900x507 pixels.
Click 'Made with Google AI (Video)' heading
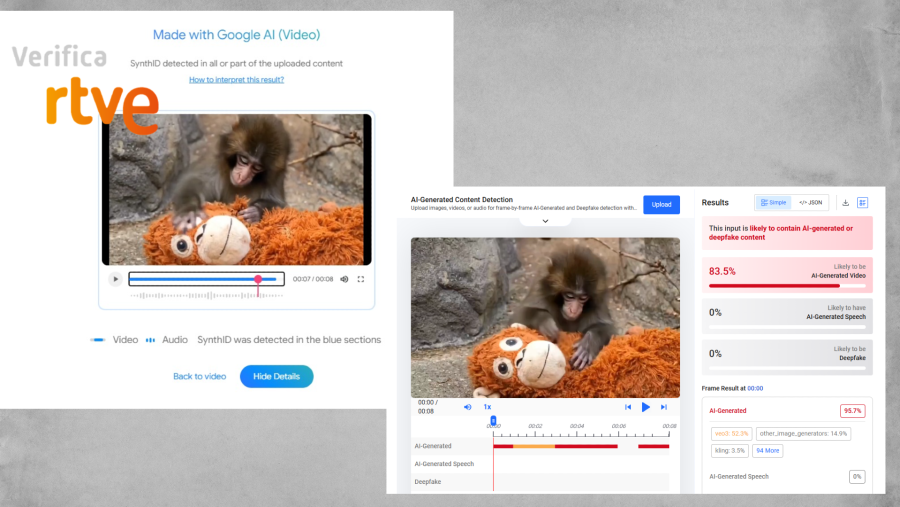(x=236, y=35)
